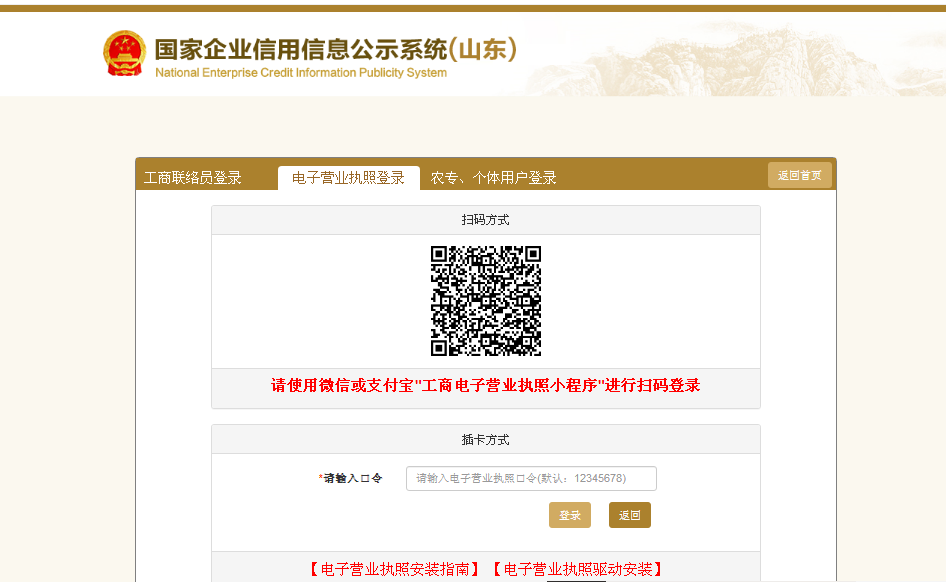Screen dimensions: 946x582
Task: Click the National Enterprise Credit Information subtitle
Action: (301, 73)
